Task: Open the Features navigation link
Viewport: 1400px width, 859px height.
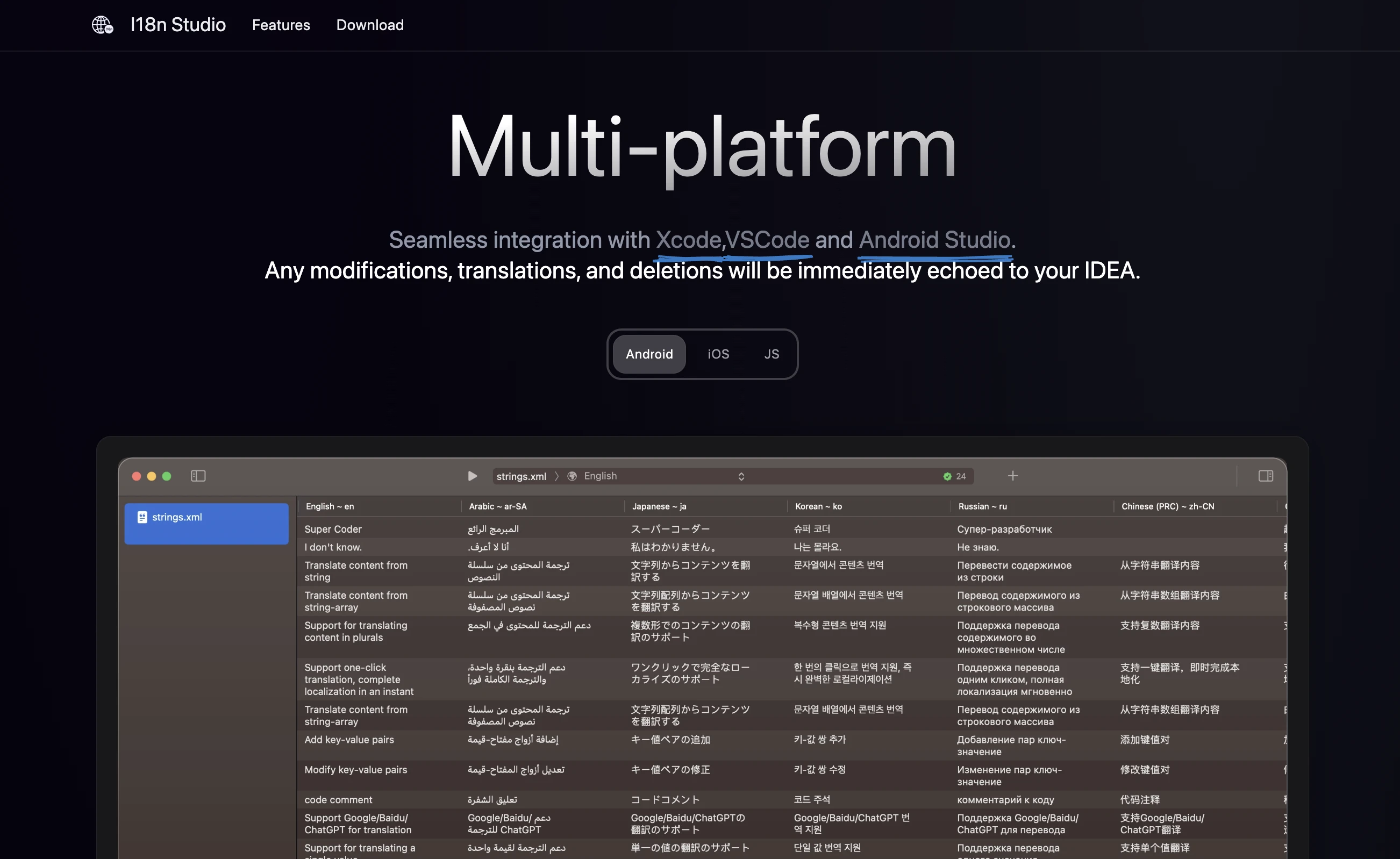Action: [281, 25]
